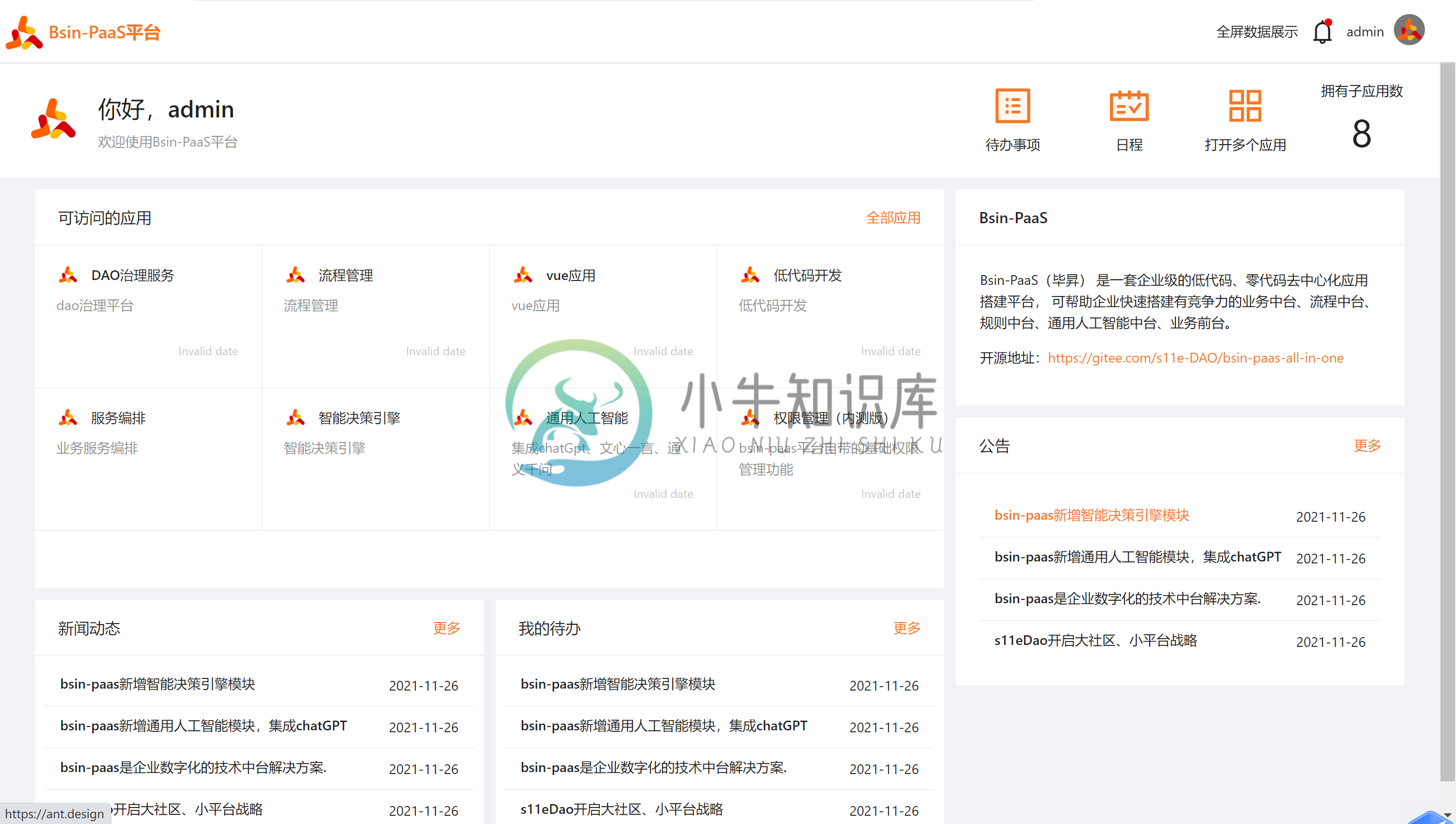Click the 拥有子应用数 count 8
The image size is (1456, 824).
(x=1361, y=134)
